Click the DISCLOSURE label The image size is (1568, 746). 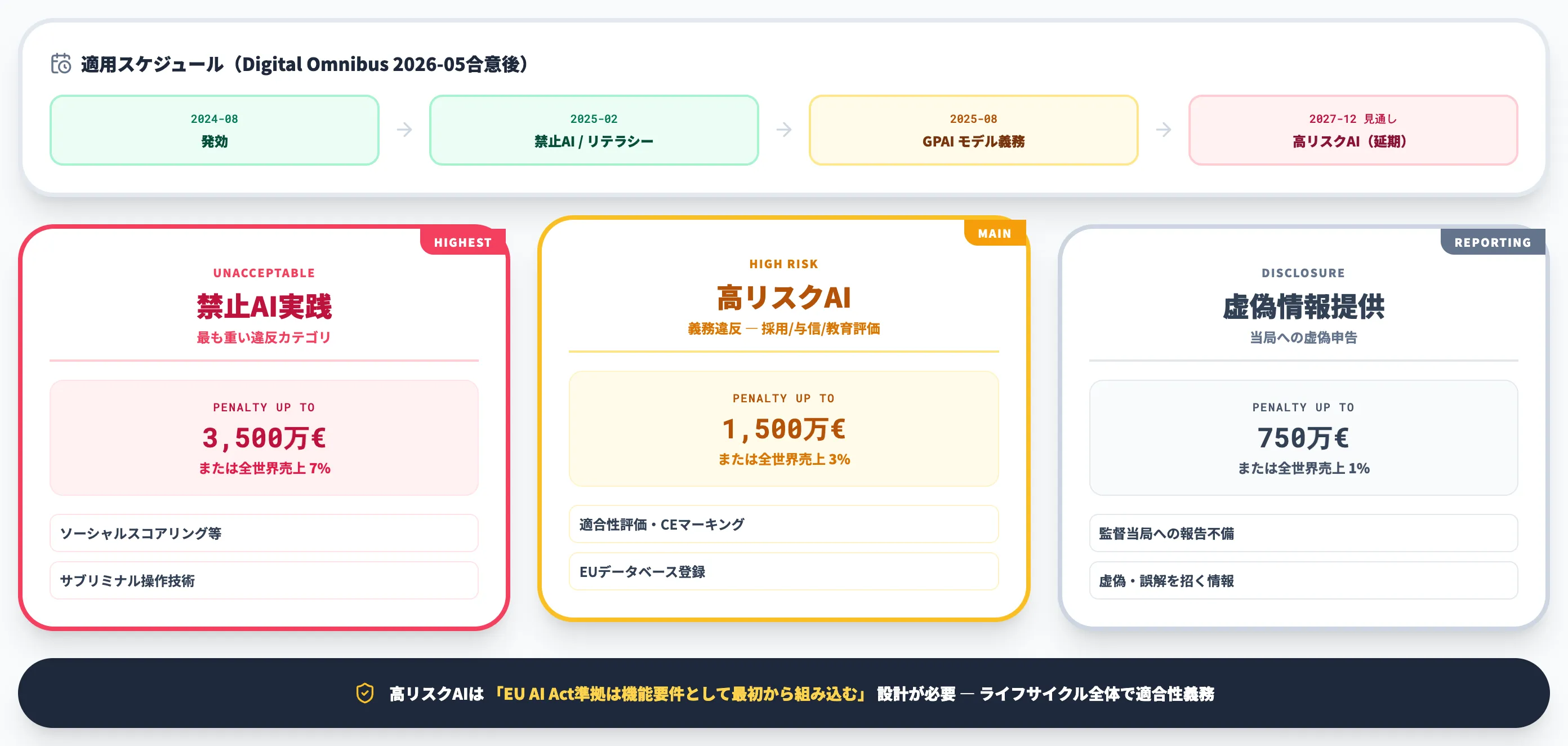tap(1303, 273)
